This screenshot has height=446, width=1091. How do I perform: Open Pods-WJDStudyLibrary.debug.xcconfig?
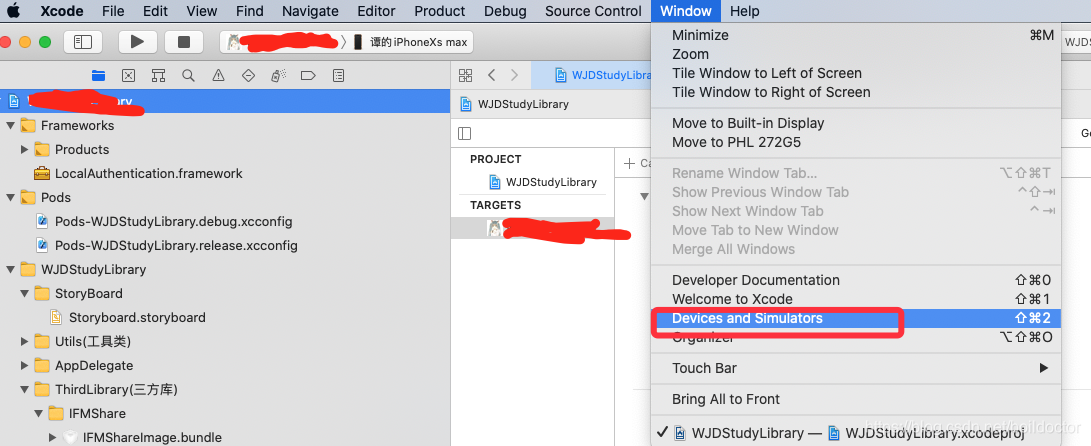pos(173,222)
